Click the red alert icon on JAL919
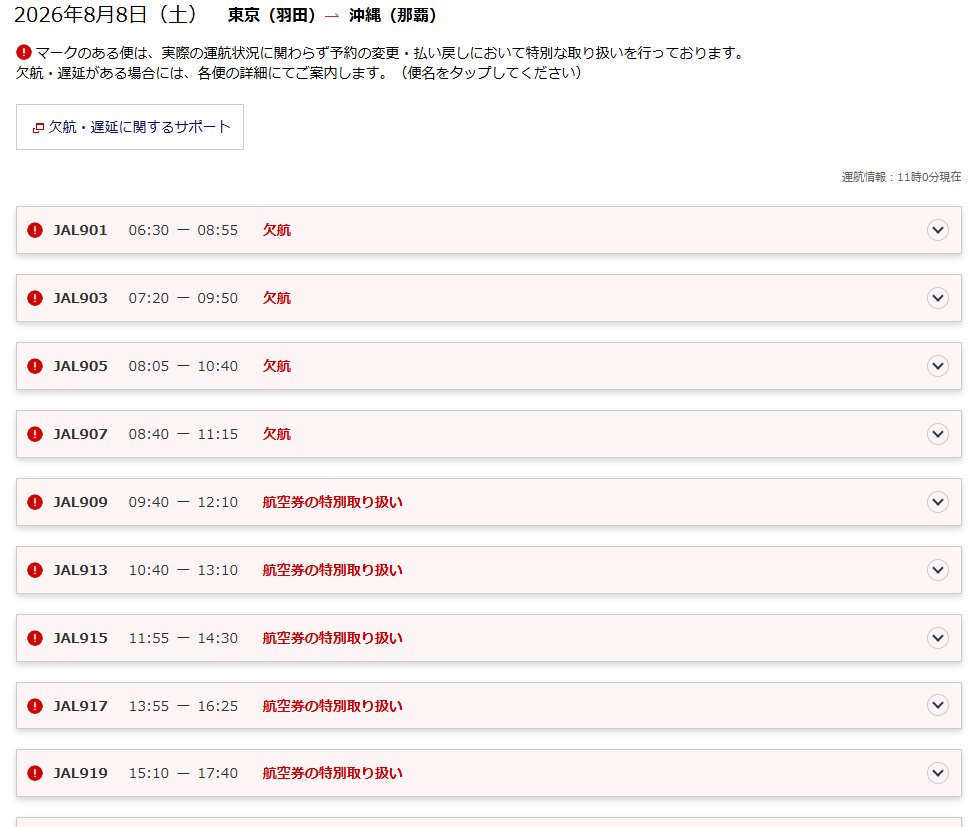The height and width of the screenshot is (827, 979). point(35,773)
